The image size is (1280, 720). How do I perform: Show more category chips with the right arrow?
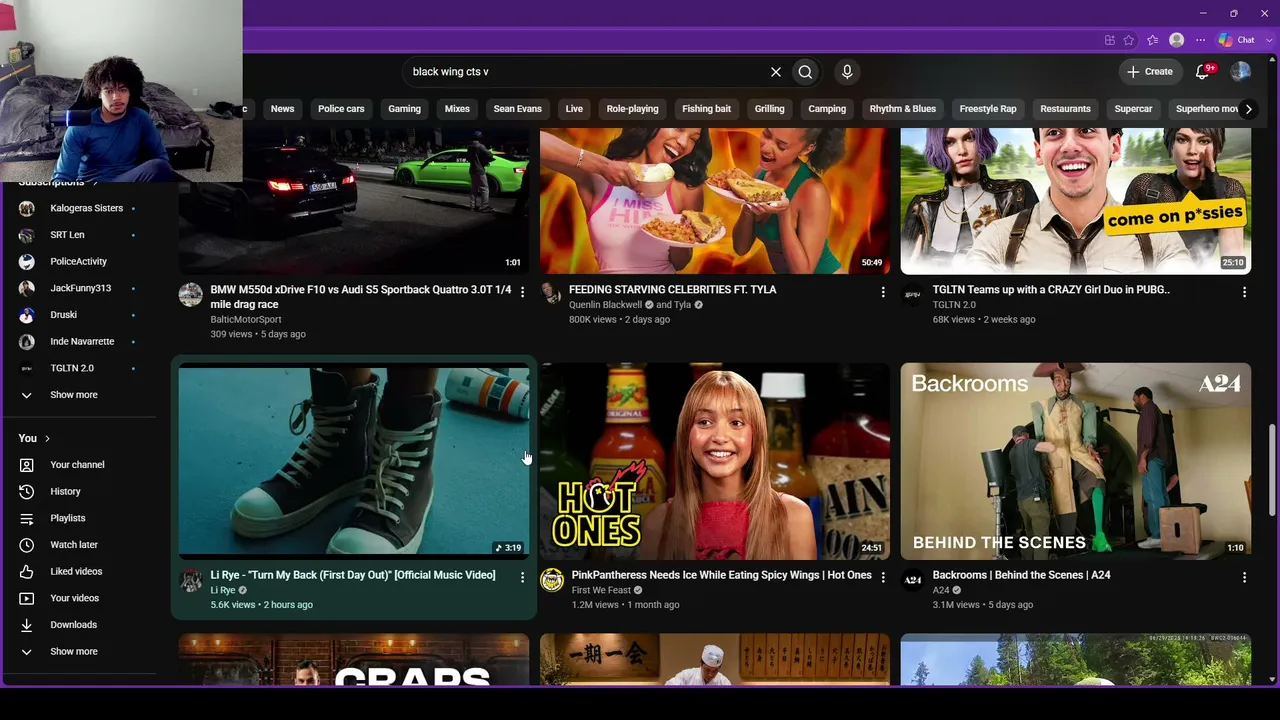(1248, 109)
